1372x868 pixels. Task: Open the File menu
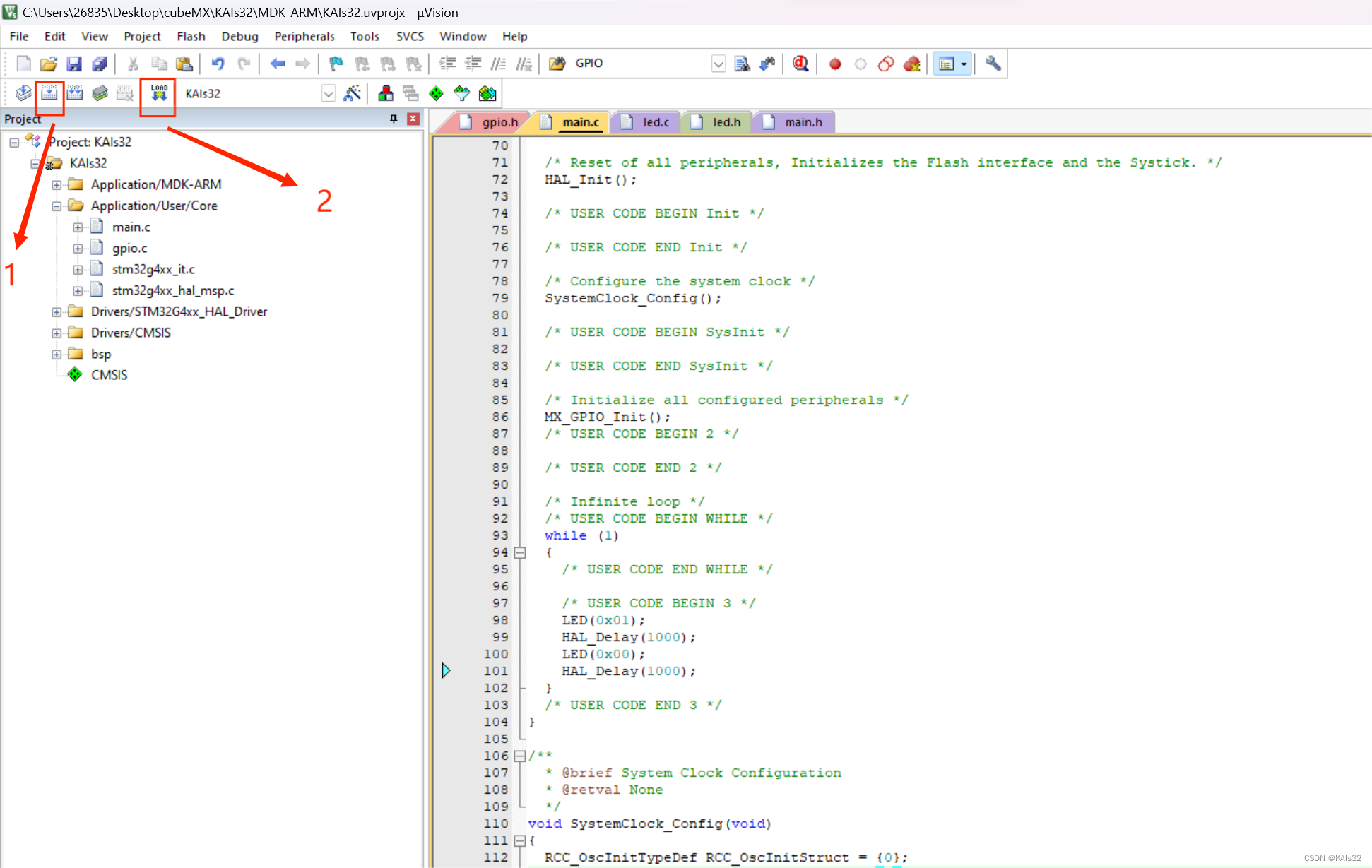point(19,37)
